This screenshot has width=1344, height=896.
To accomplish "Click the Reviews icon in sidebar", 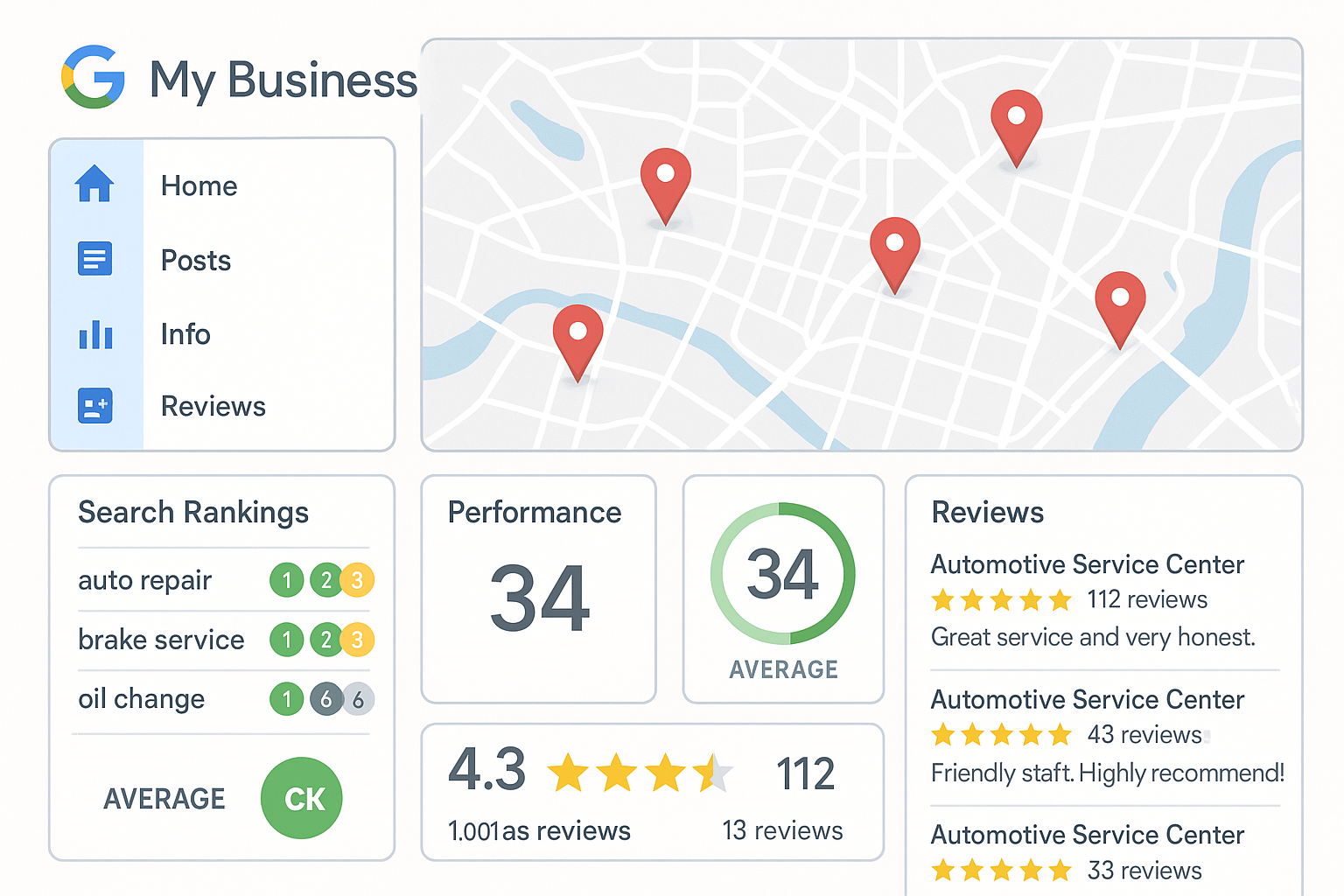I will [x=95, y=406].
